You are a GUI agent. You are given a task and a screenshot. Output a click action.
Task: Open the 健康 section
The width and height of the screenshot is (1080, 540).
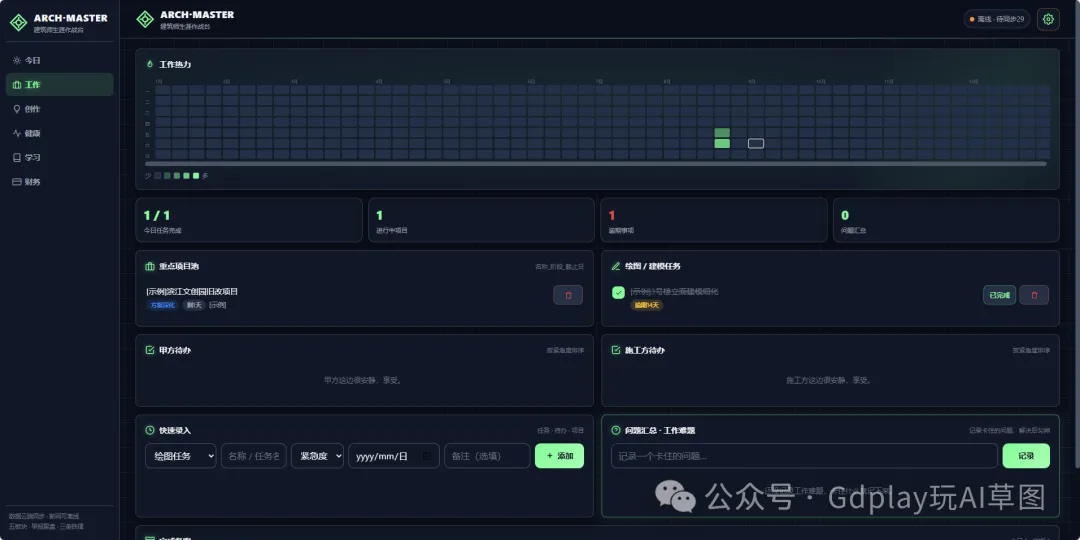tap(59, 133)
